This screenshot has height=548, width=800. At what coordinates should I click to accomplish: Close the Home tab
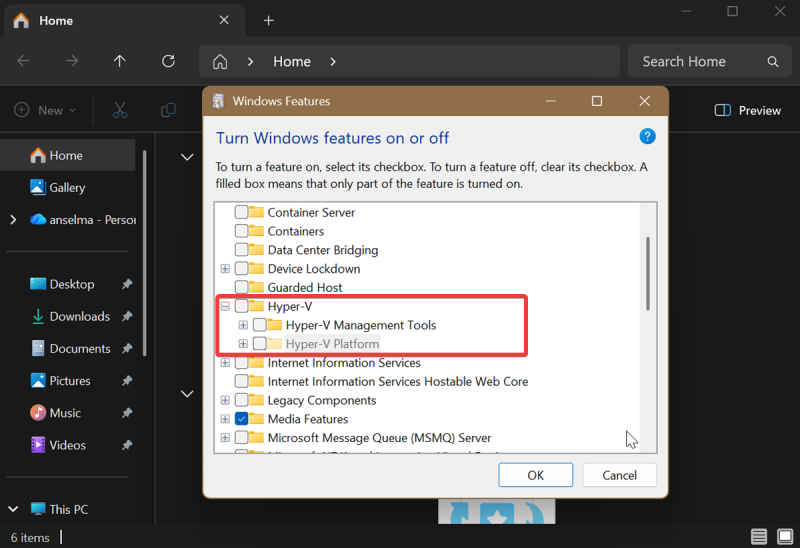(224, 20)
